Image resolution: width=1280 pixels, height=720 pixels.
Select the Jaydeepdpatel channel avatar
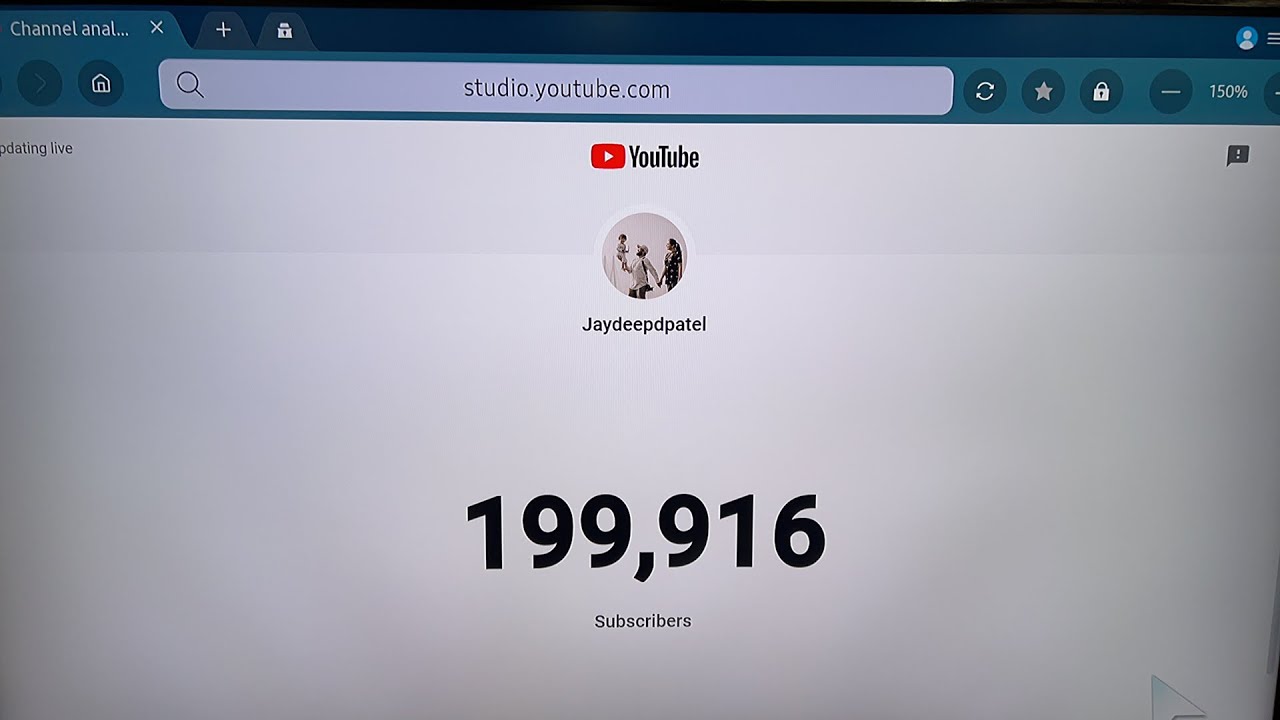pyautogui.click(x=644, y=256)
